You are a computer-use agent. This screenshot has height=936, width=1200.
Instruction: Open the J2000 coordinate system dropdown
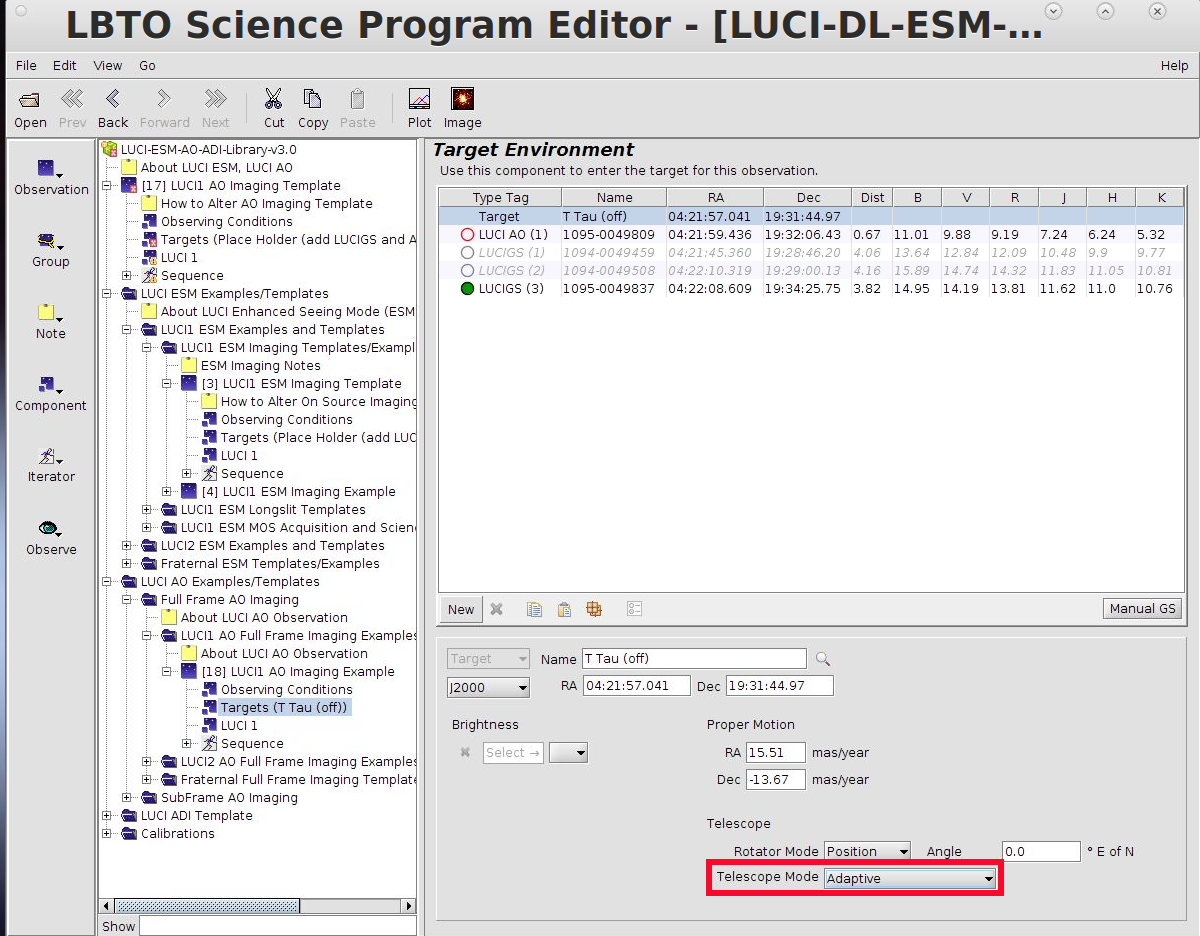[x=488, y=687]
